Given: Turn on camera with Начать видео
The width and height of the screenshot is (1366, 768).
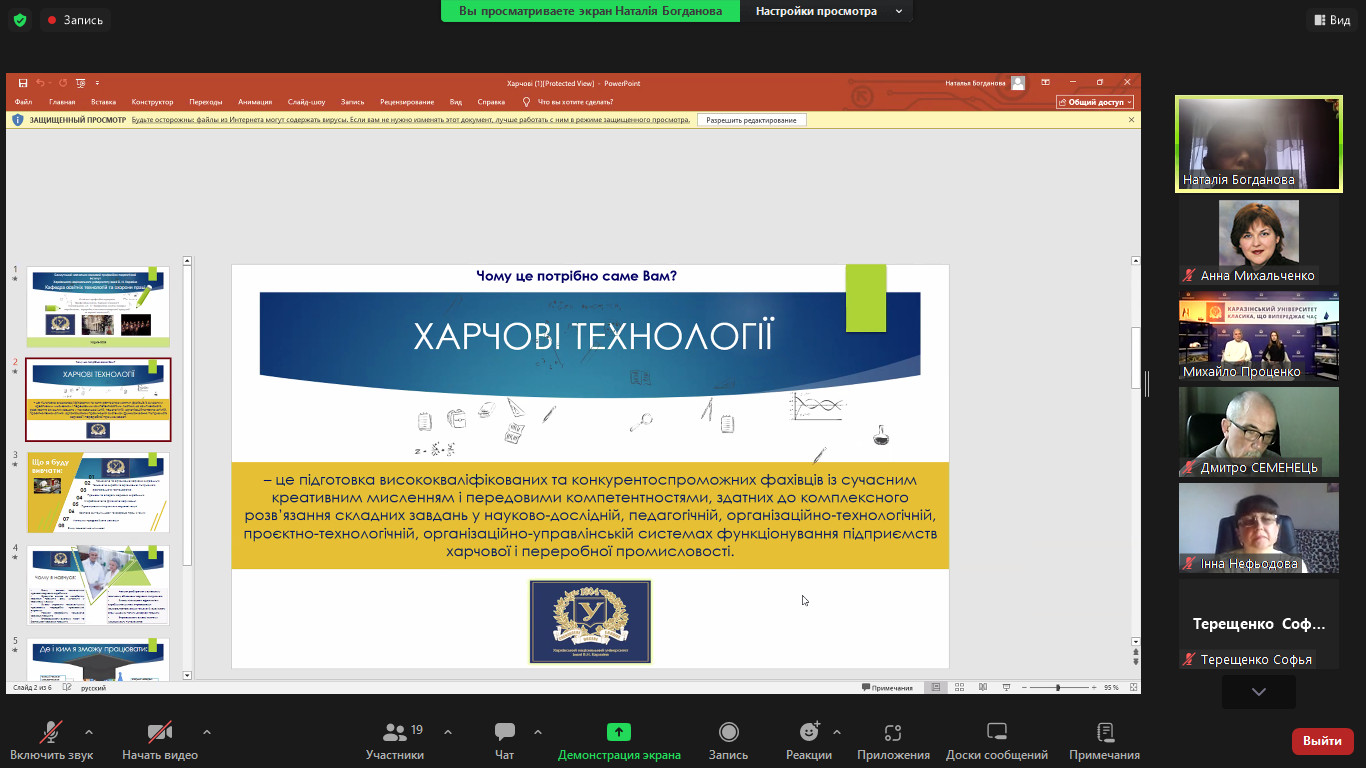Looking at the screenshot, I should (x=160, y=733).
